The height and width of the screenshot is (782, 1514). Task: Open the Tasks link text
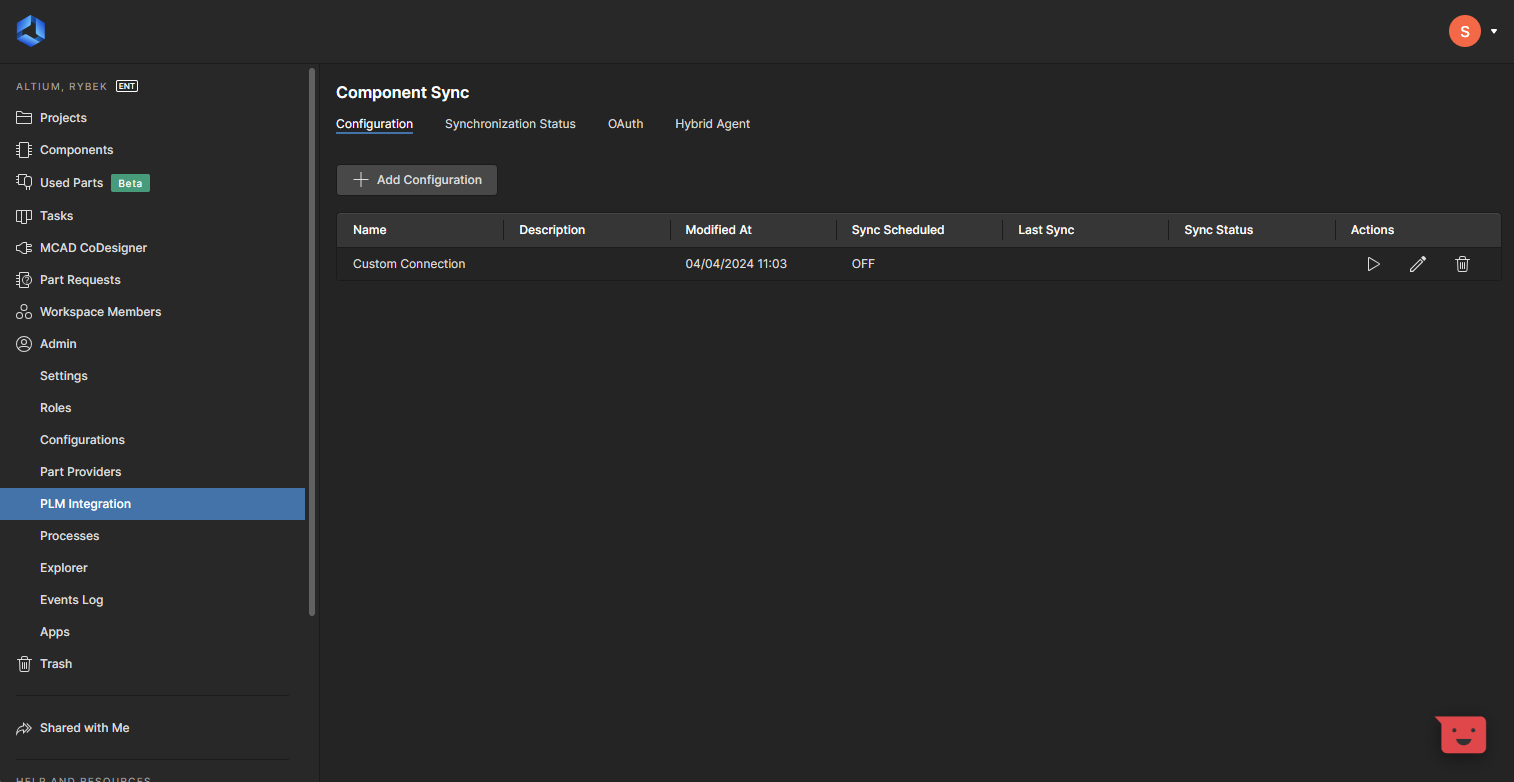tap(57, 216)
